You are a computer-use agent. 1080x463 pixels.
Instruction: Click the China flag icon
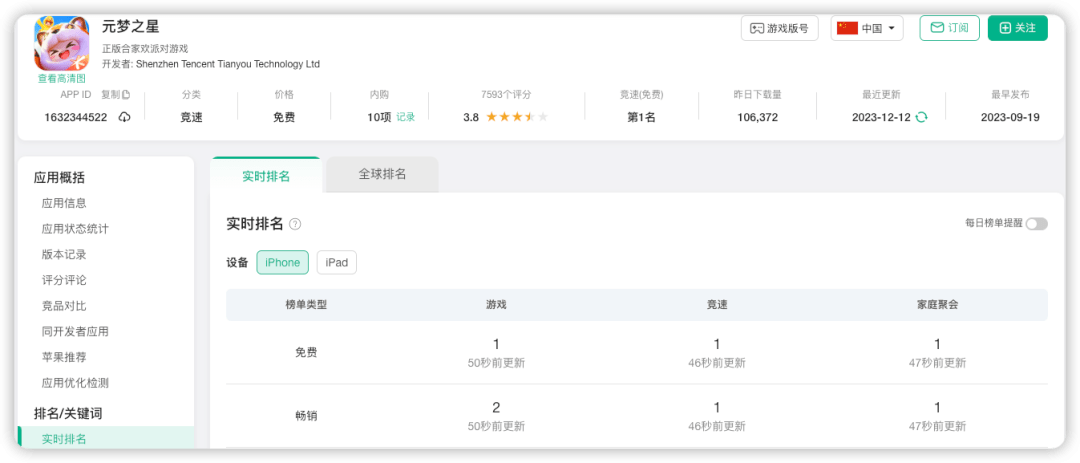[847, 28]
